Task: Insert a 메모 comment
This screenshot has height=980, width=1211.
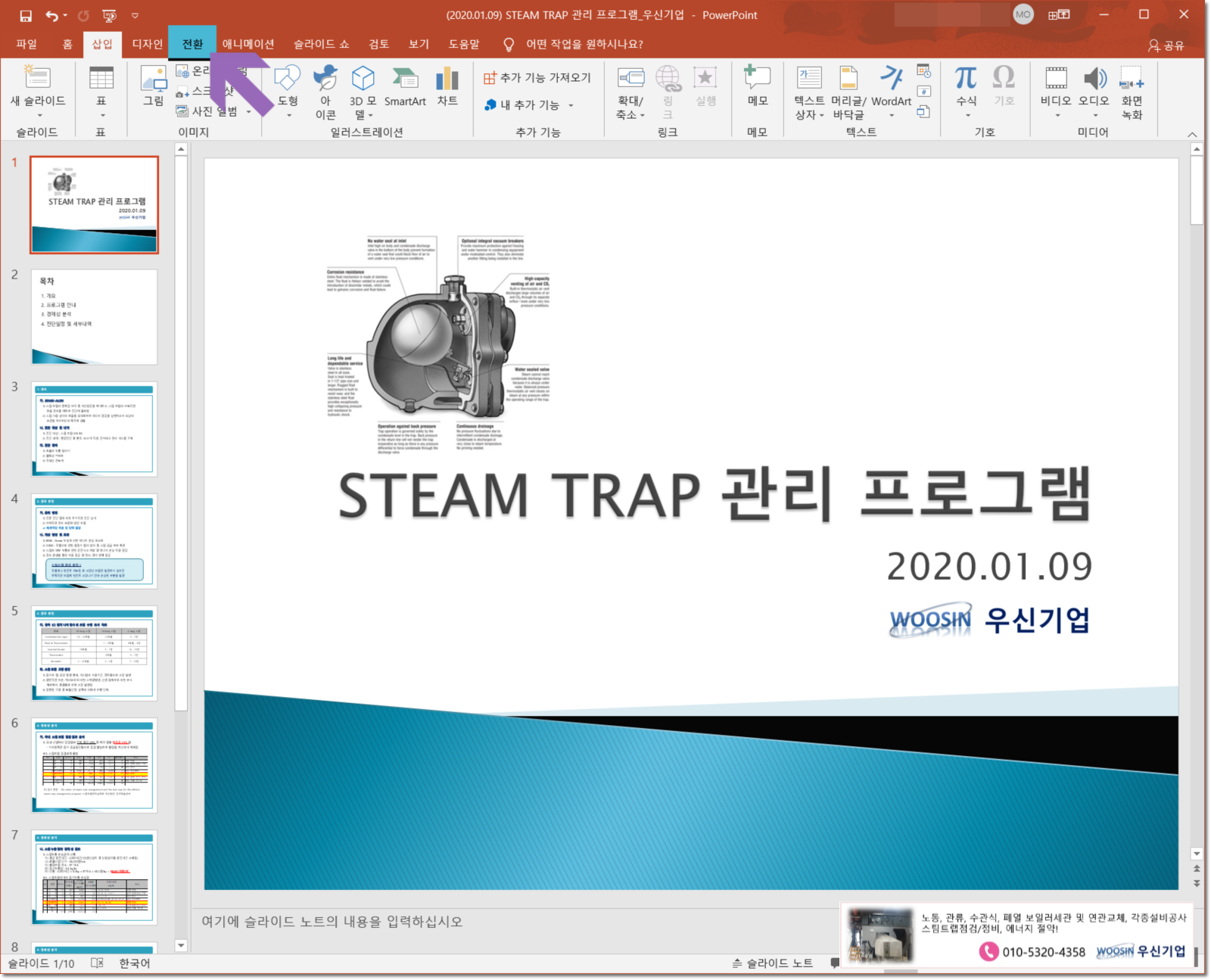Action: click(757, 86)
